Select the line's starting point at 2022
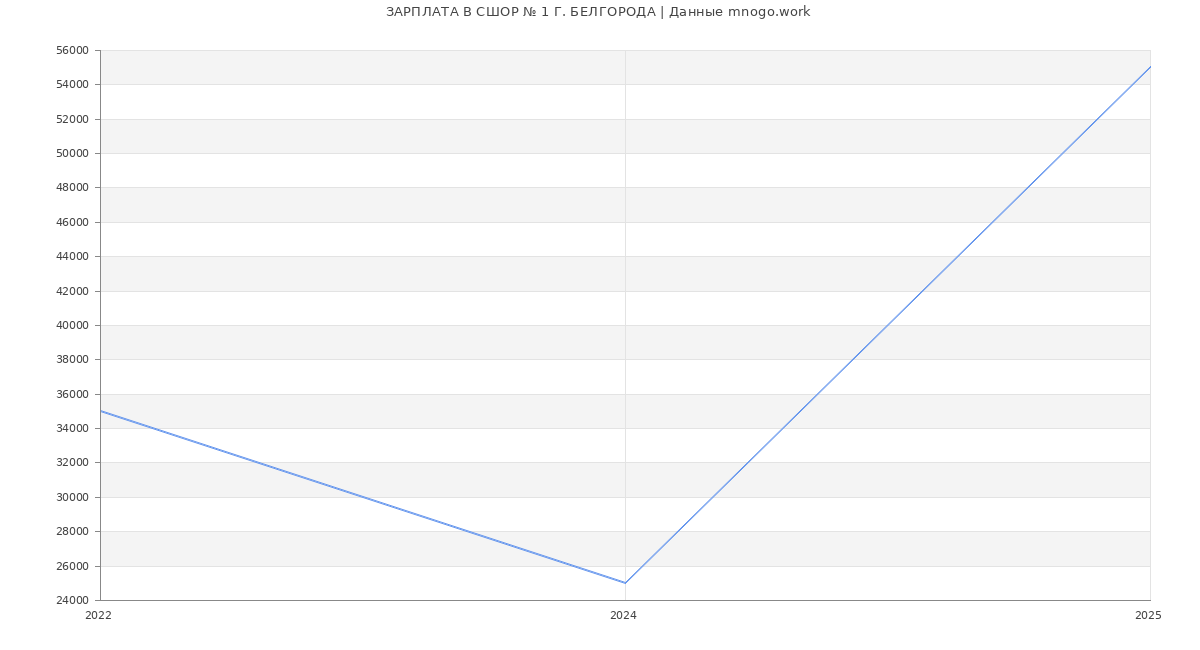The height and width of the screenshot is (650, 1200). point(101,411)
